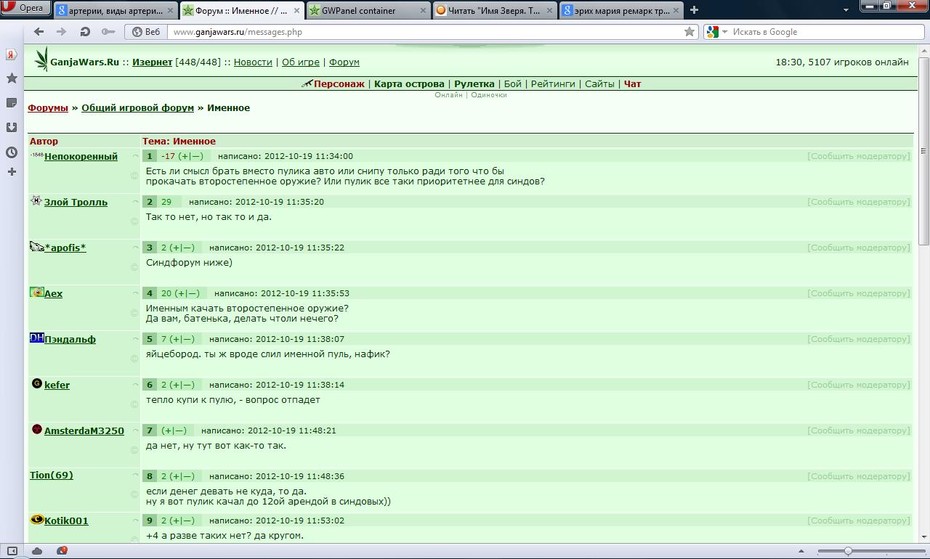Open Персонаж in game menu
This screenshot has width=930, height=559.
339,84
